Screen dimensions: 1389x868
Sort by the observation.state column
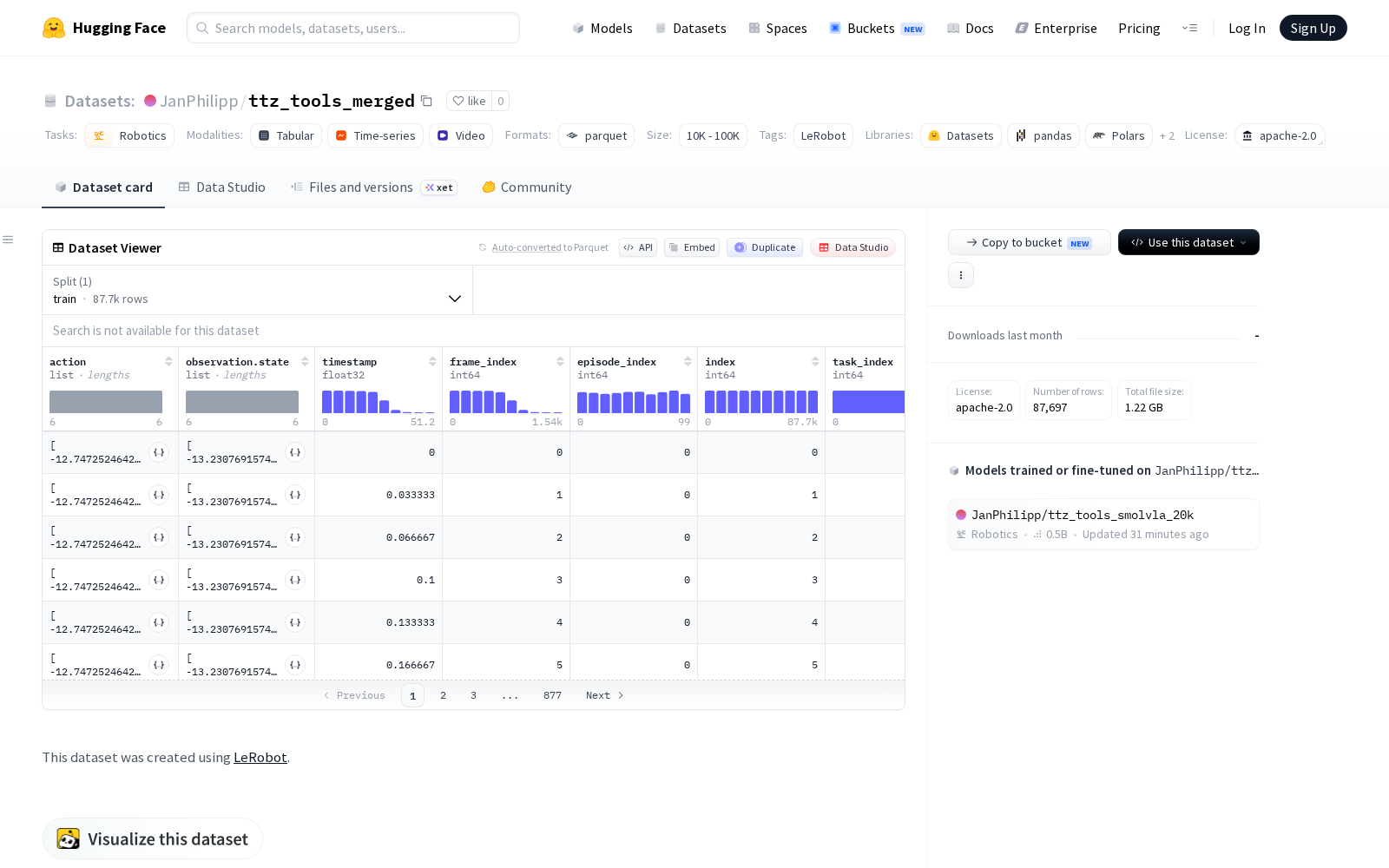[305, 362]
